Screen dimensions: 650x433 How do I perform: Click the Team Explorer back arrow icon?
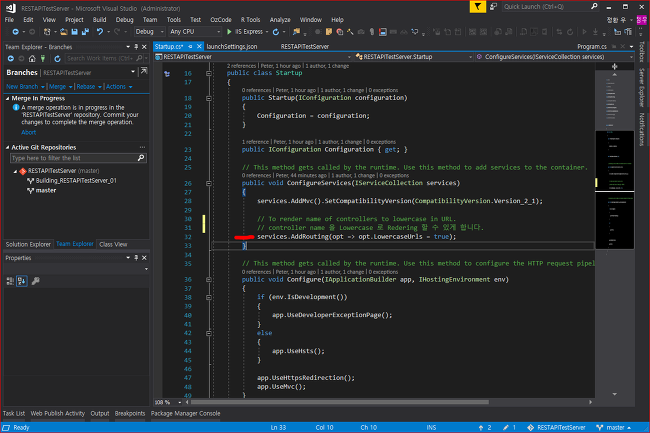(11, 58)
